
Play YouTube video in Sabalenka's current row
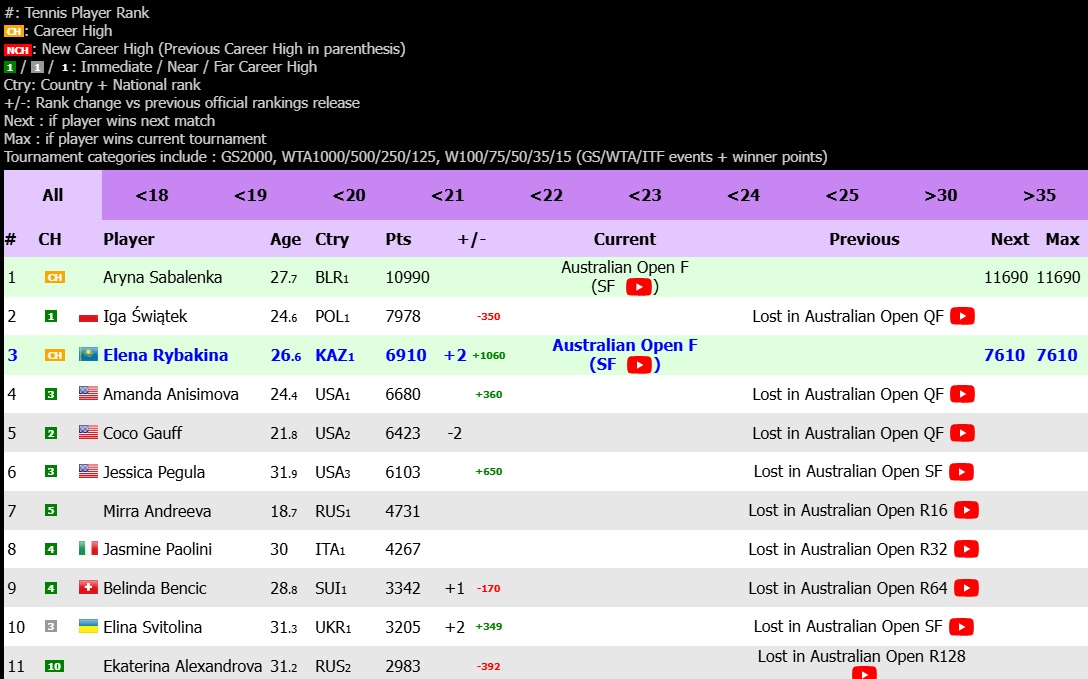coord(638,287)
